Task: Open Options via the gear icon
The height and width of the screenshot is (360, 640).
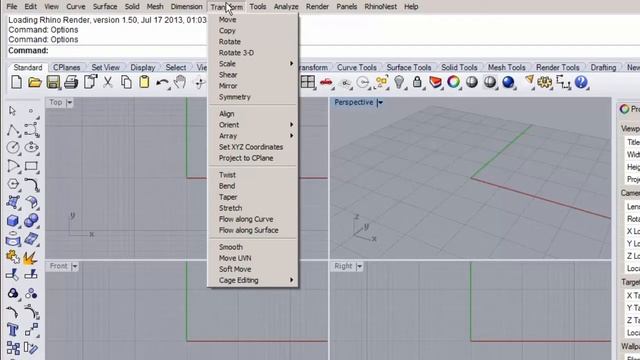Action: click(544, 82)
